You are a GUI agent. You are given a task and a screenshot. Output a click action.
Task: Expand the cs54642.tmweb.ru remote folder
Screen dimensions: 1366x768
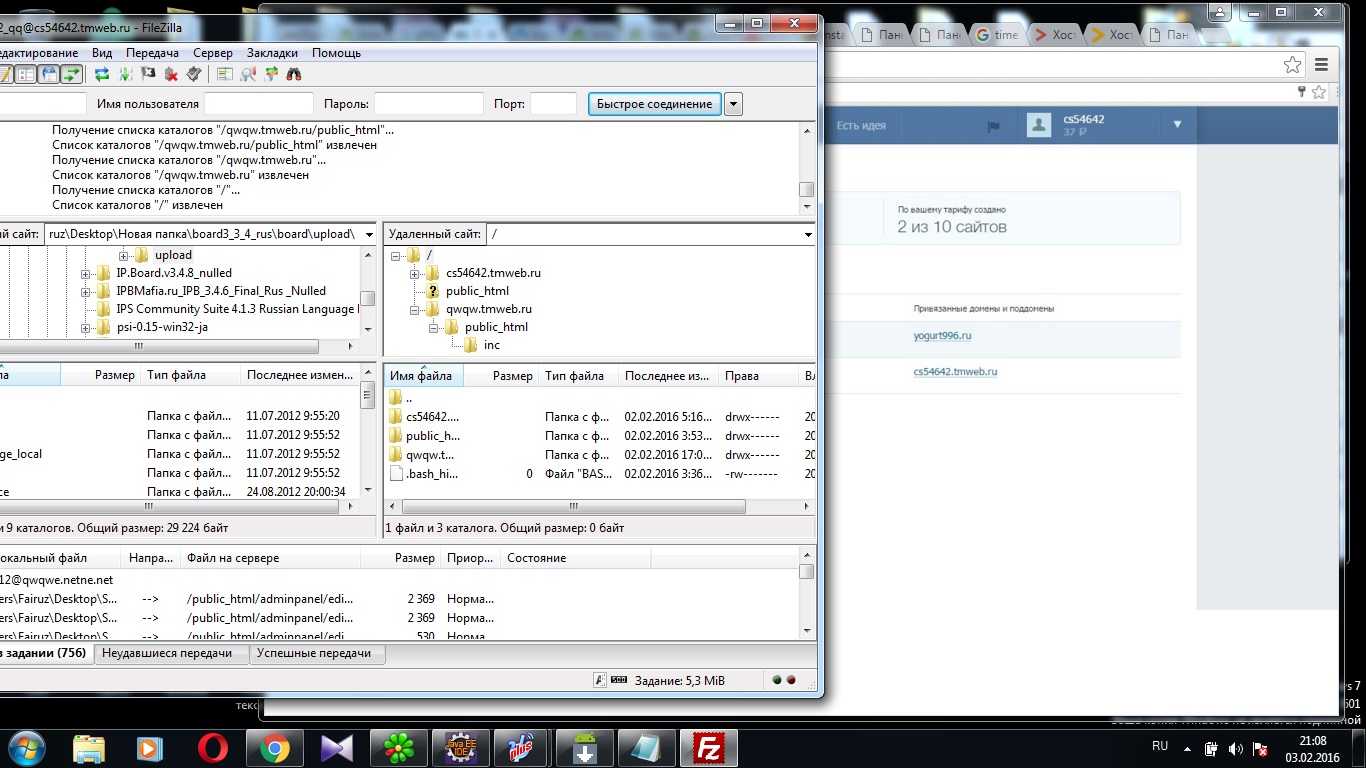click(415, 273)
